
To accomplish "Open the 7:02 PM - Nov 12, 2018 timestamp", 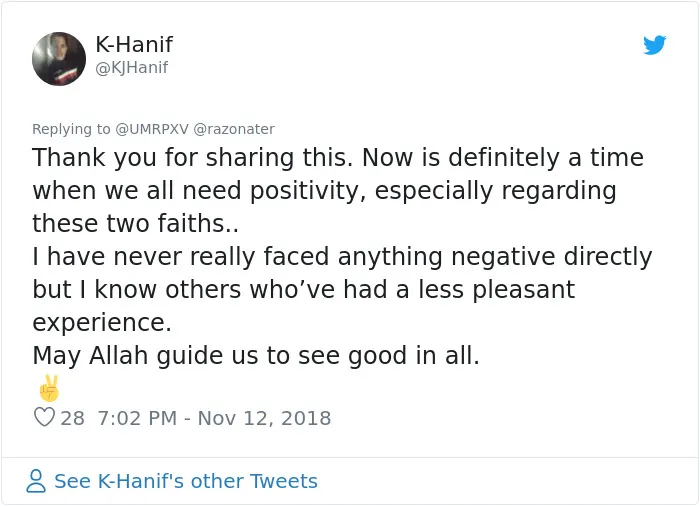I will coord(214,418).
